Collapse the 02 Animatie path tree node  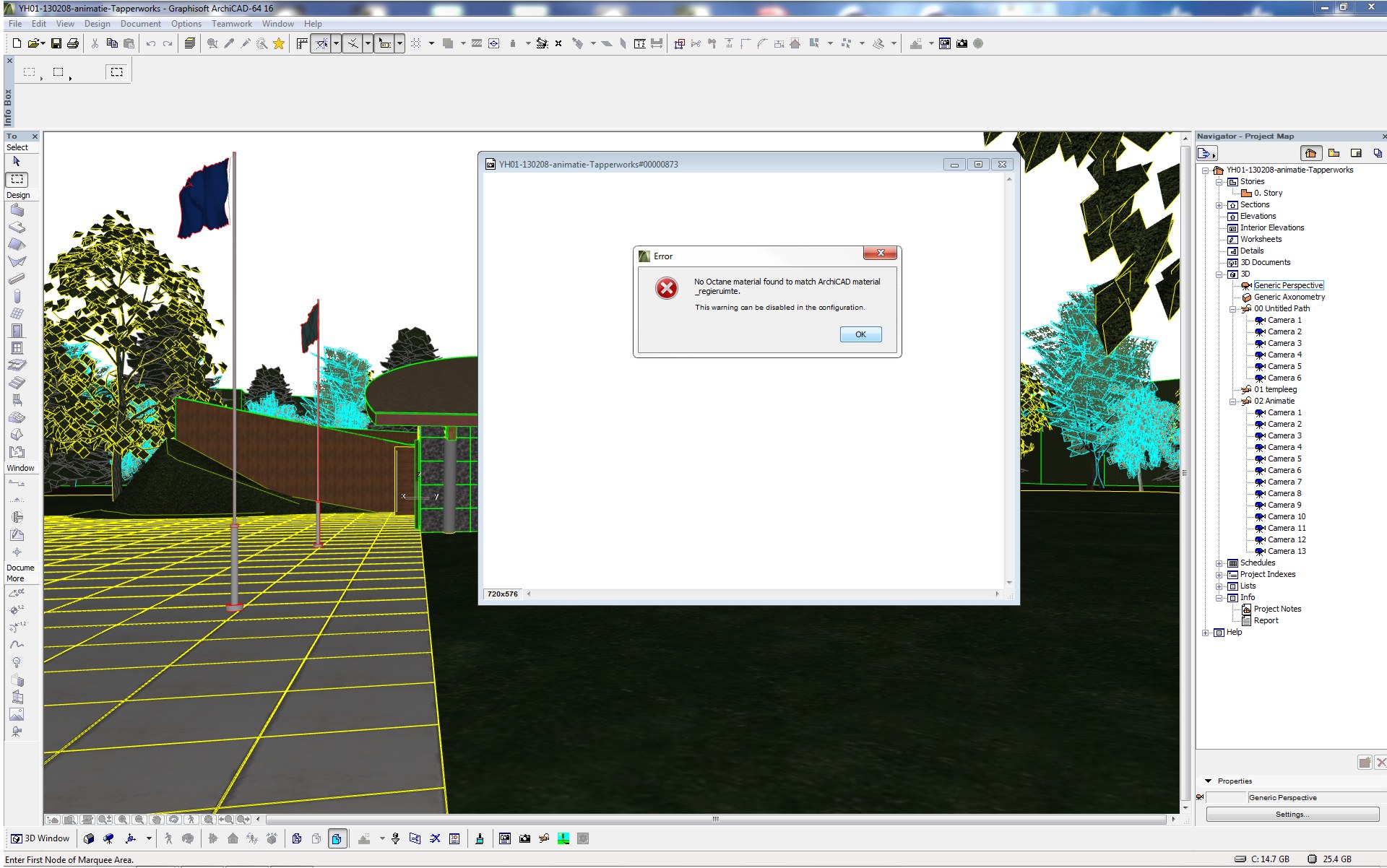tap(1233, 402)
